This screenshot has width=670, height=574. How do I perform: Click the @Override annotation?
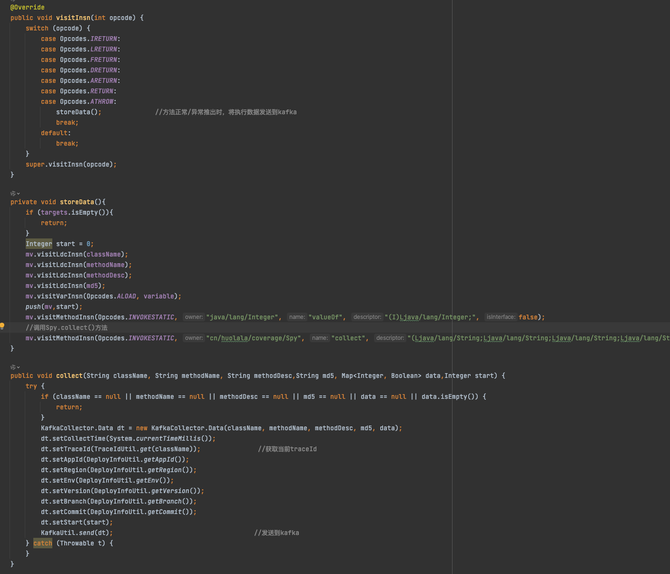click(x=27, y=7)
